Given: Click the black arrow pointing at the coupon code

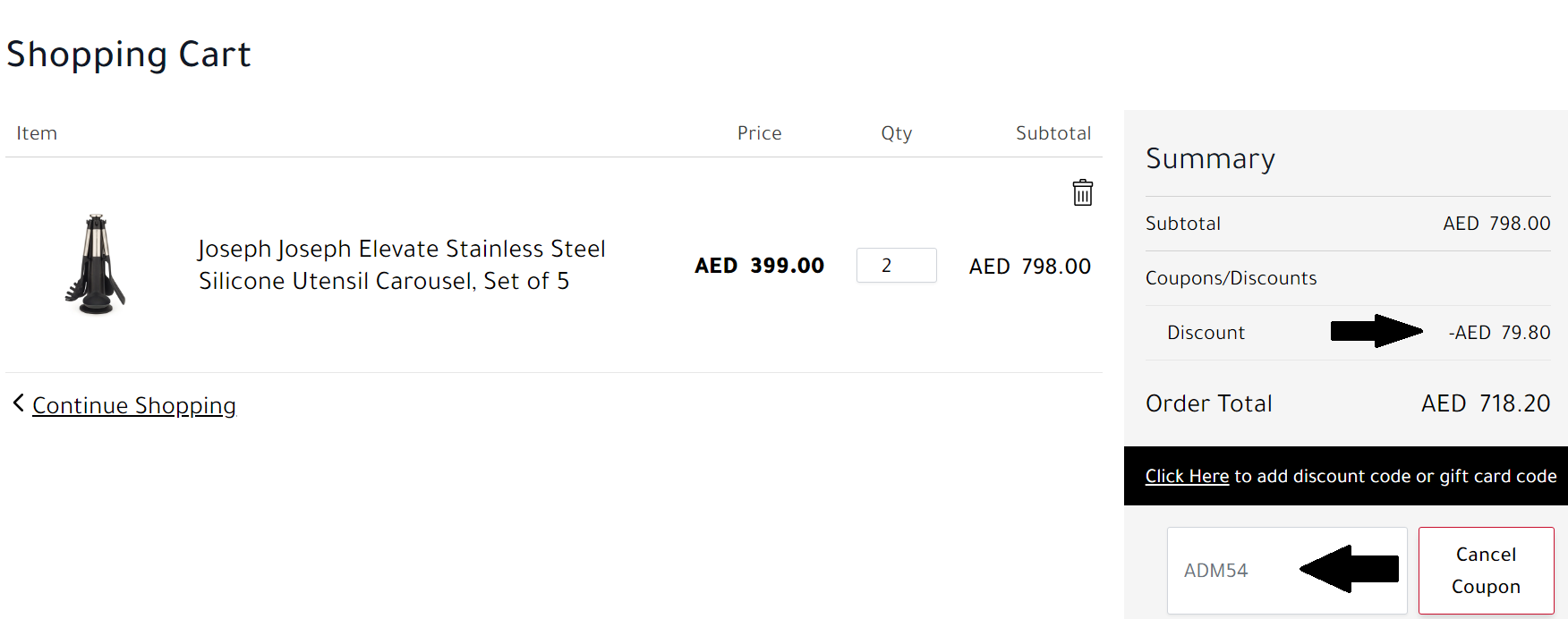Looking at the screenshot, I should pos(1350,569).
